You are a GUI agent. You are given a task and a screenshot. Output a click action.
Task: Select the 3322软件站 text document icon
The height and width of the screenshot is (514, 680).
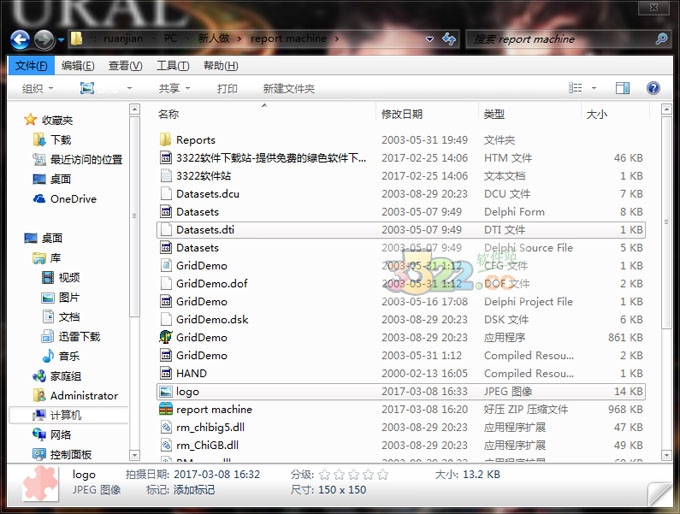click(x=166, y=176)
